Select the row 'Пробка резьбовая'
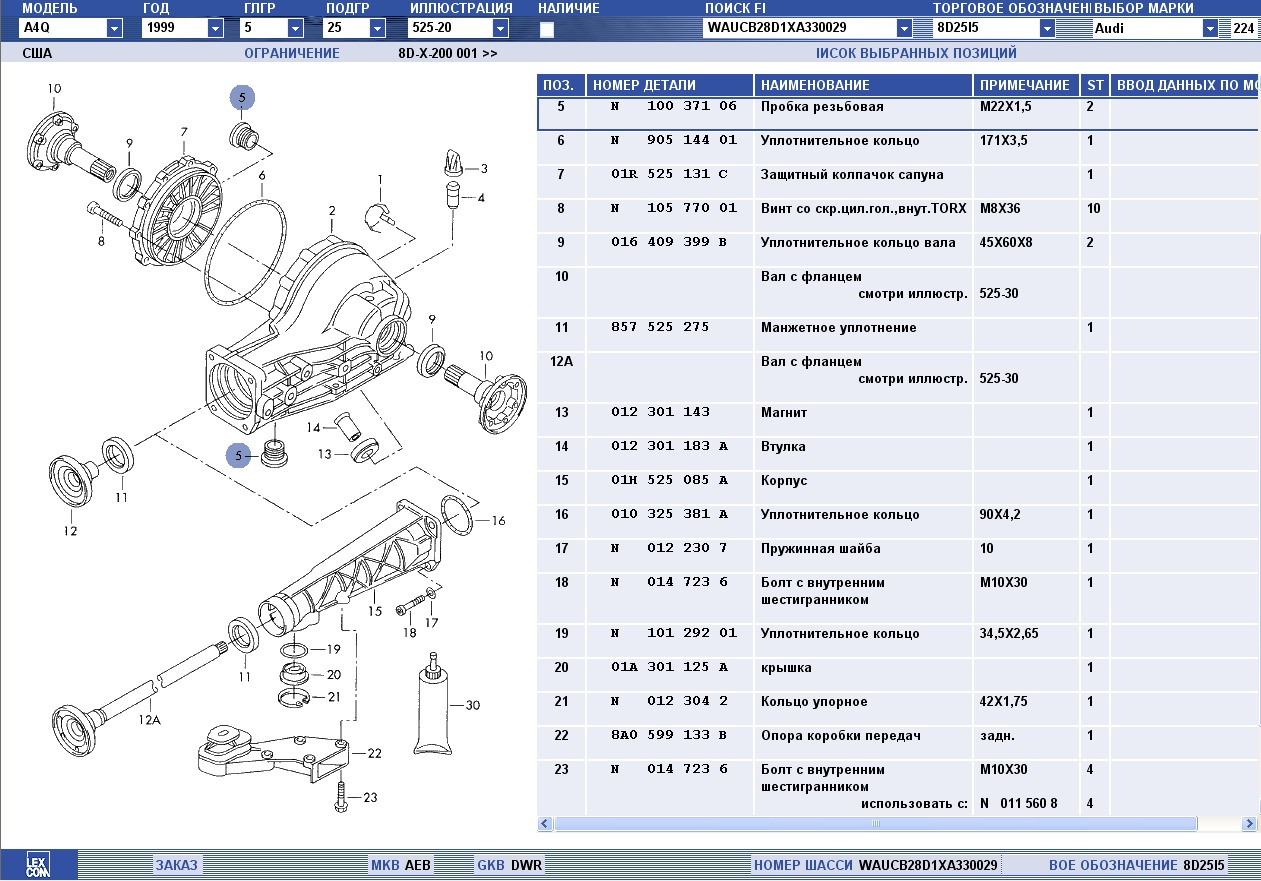Screen dimensions: 1261x881 (898, 113)
